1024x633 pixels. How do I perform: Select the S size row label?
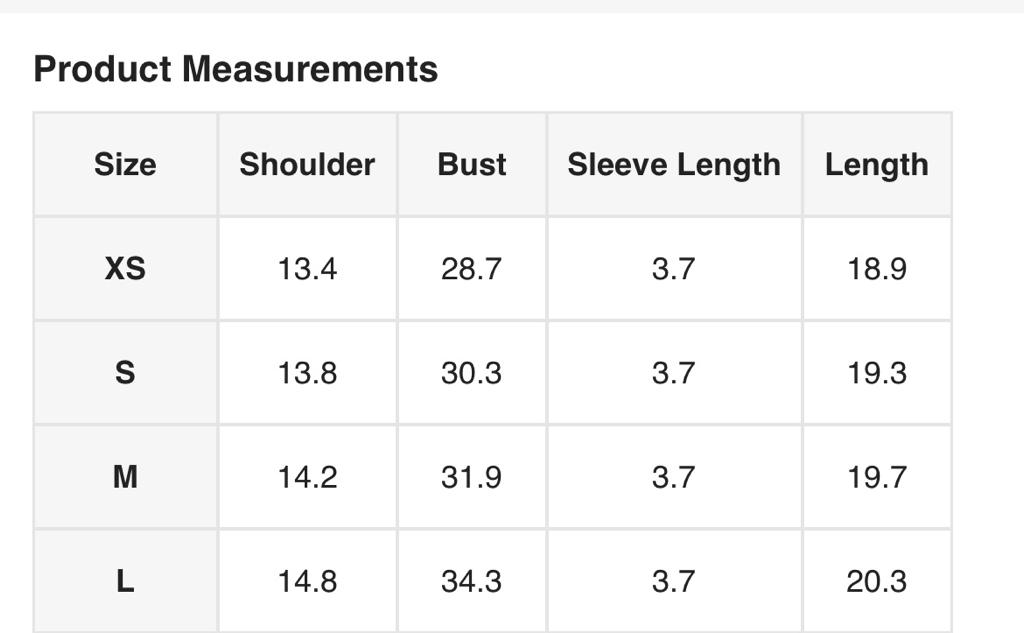coord(125,373)
